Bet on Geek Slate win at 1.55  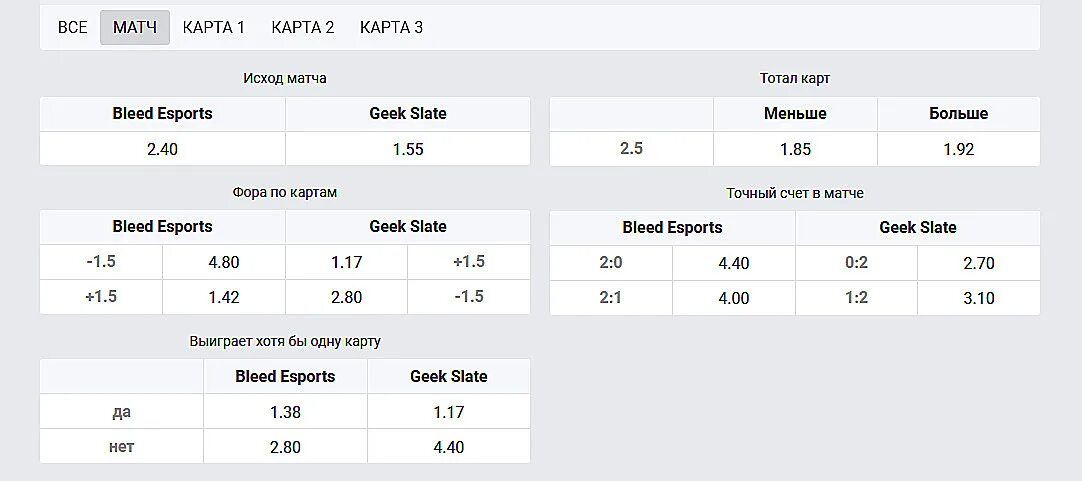pos(408,149)
